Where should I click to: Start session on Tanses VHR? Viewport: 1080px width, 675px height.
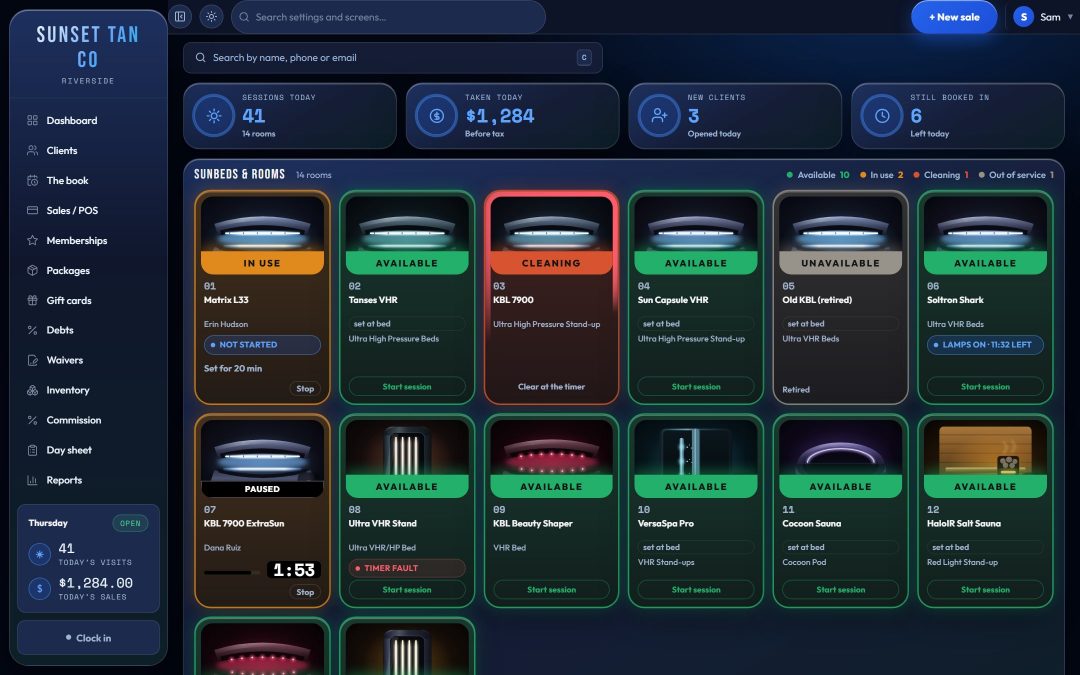coord(407,386)
